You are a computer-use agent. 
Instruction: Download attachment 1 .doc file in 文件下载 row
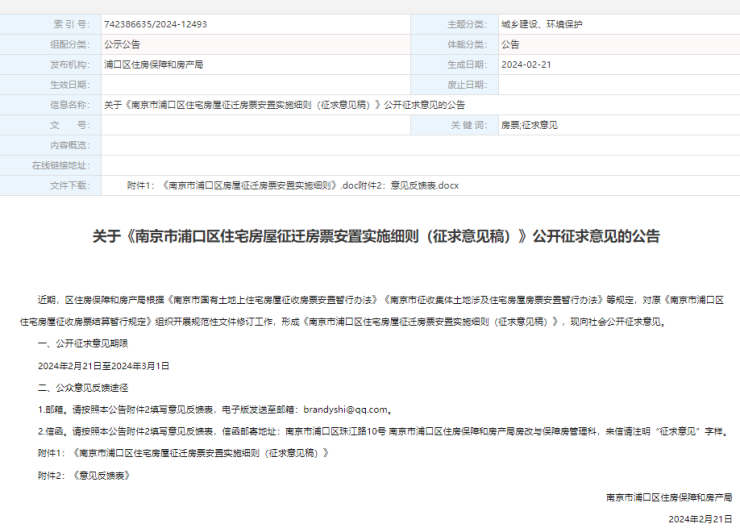click(256, 186)
